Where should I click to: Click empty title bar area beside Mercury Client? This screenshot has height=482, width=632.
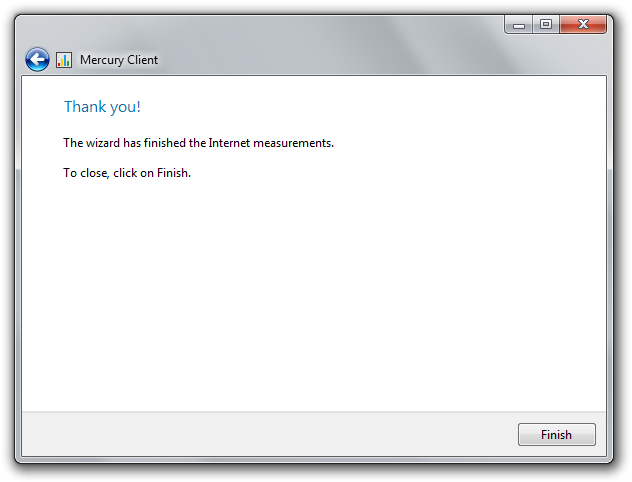pos(322,56)
